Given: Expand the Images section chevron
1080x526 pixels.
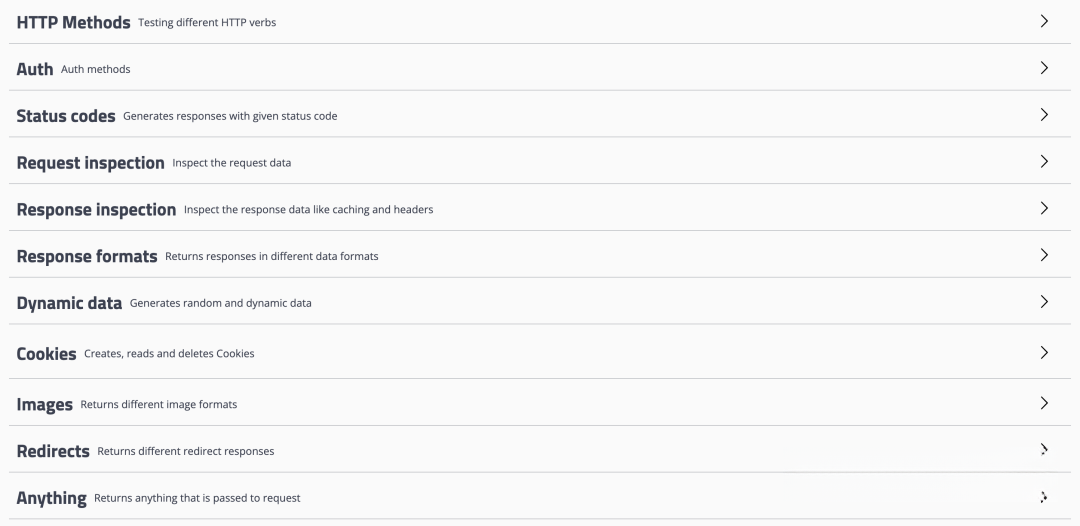Looking at the screenshot, I should click(1044, 403).
